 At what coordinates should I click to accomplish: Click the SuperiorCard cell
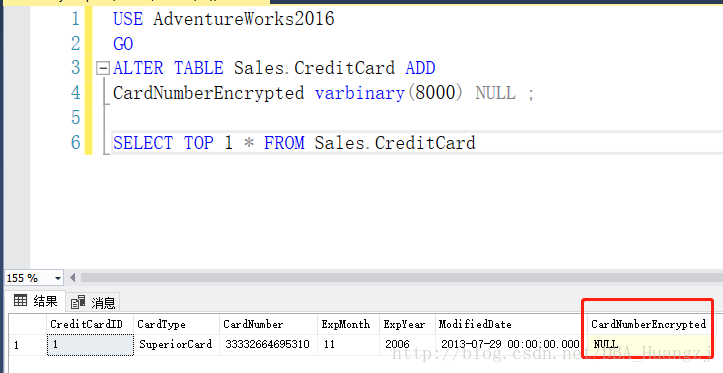tap(176, 344)
